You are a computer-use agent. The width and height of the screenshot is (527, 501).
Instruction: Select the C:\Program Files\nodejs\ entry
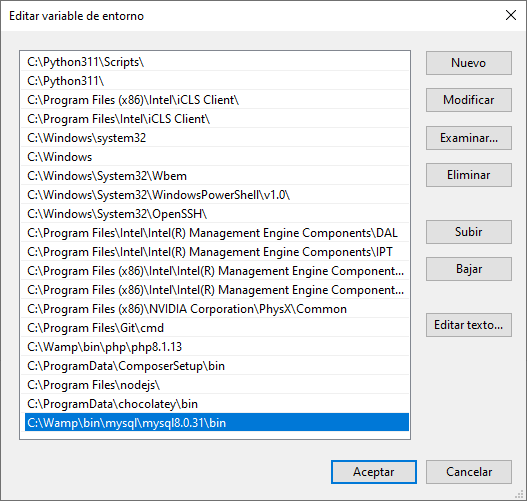pyautogui.click(x=215, y=385)
